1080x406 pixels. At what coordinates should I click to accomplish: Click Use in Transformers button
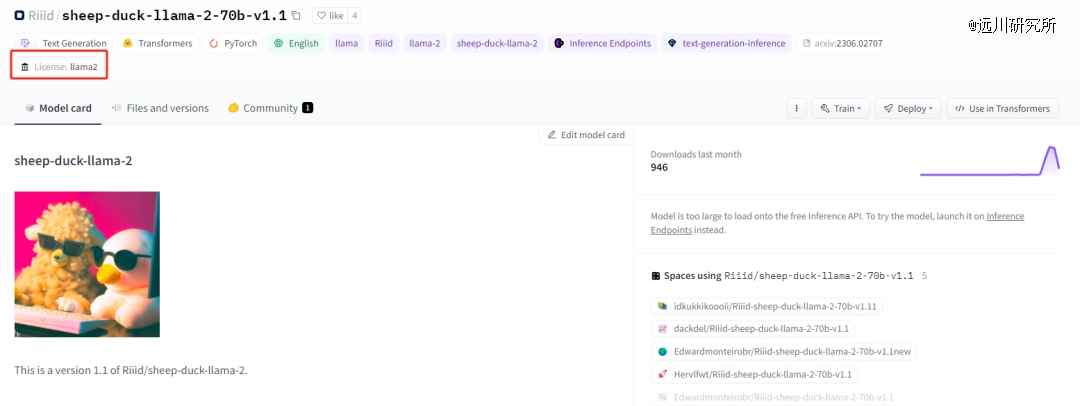[x=1002, y=108]
